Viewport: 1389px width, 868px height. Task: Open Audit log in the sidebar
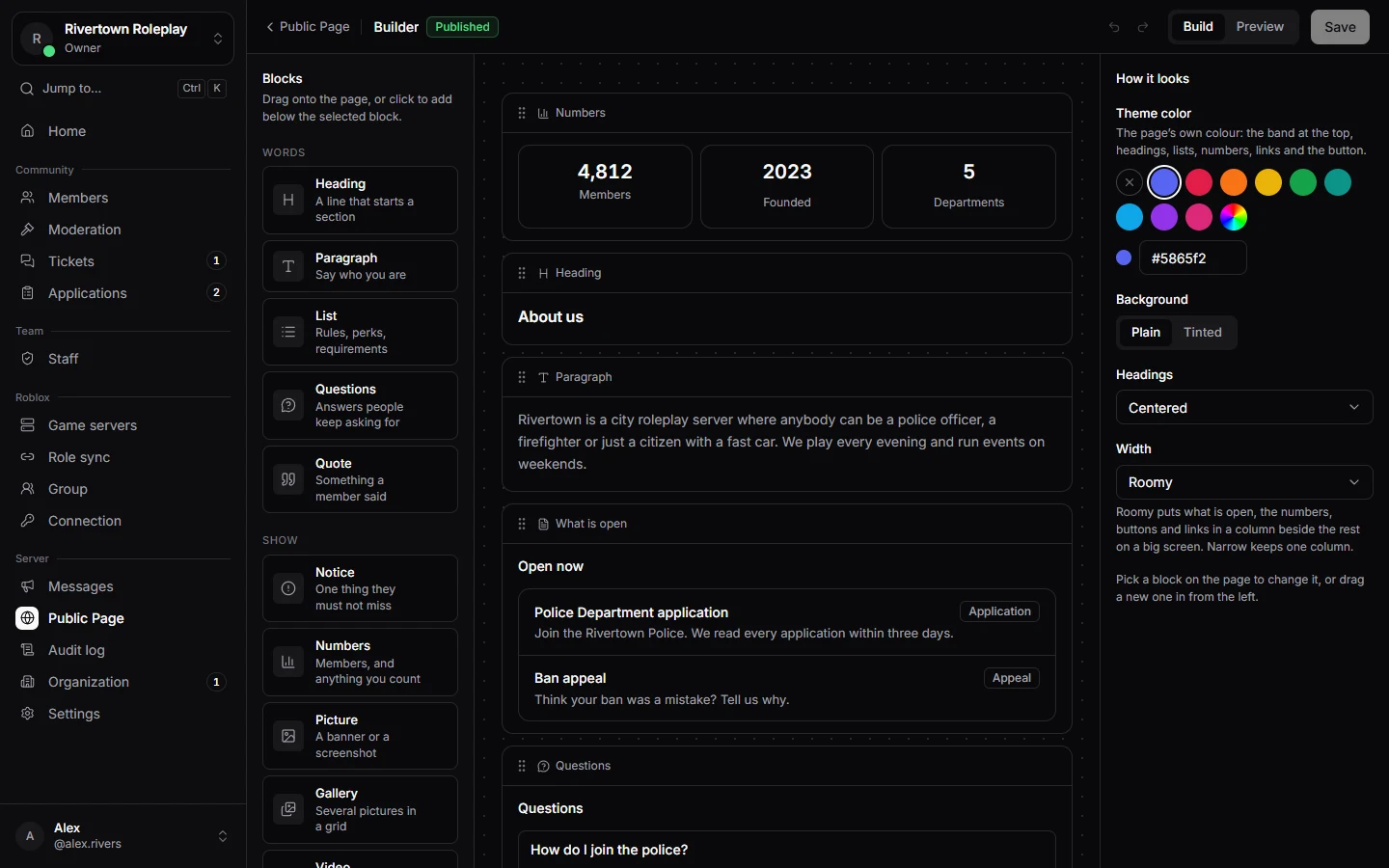123,650
